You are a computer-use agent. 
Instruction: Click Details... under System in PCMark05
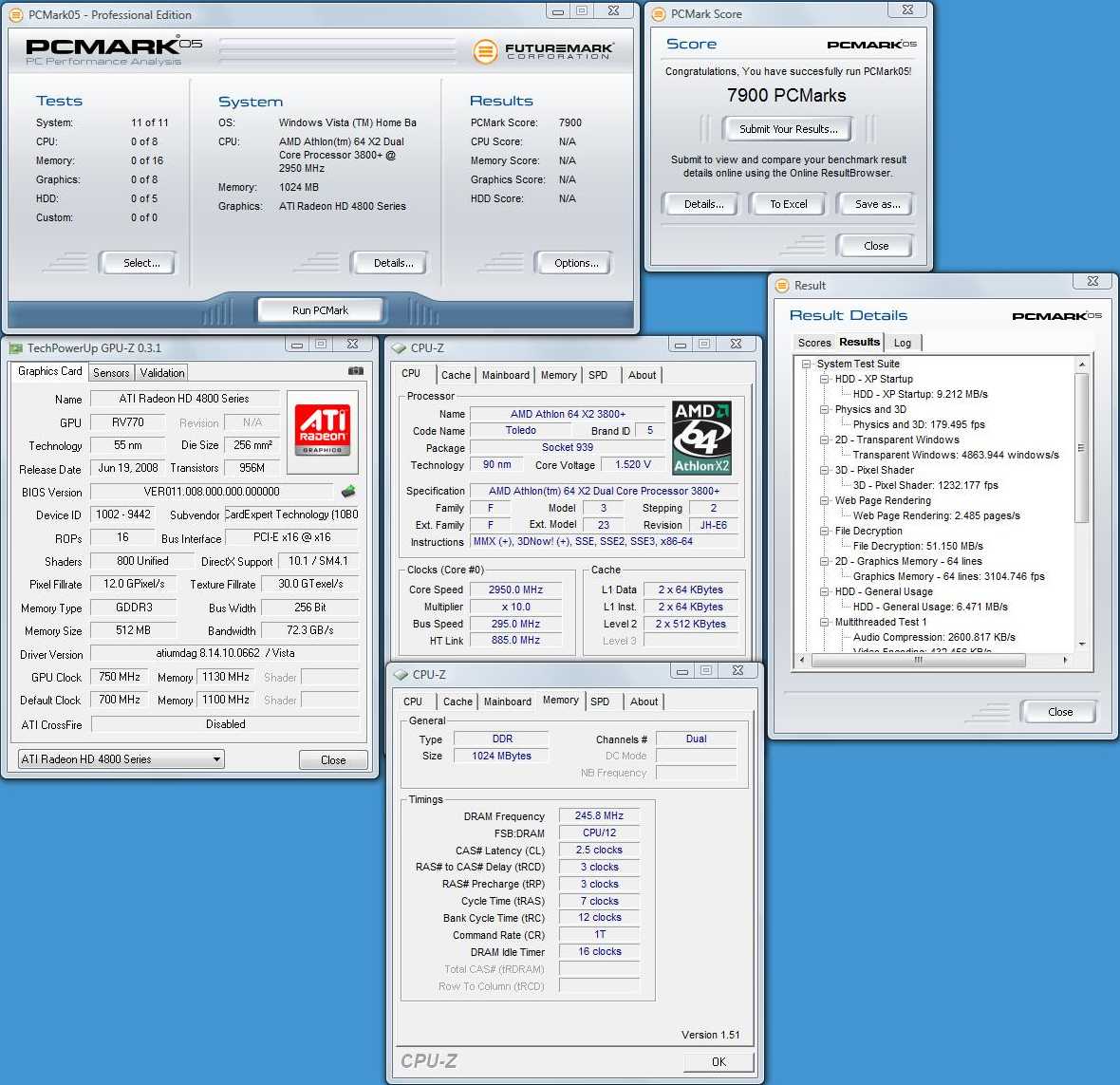(391, 263)
